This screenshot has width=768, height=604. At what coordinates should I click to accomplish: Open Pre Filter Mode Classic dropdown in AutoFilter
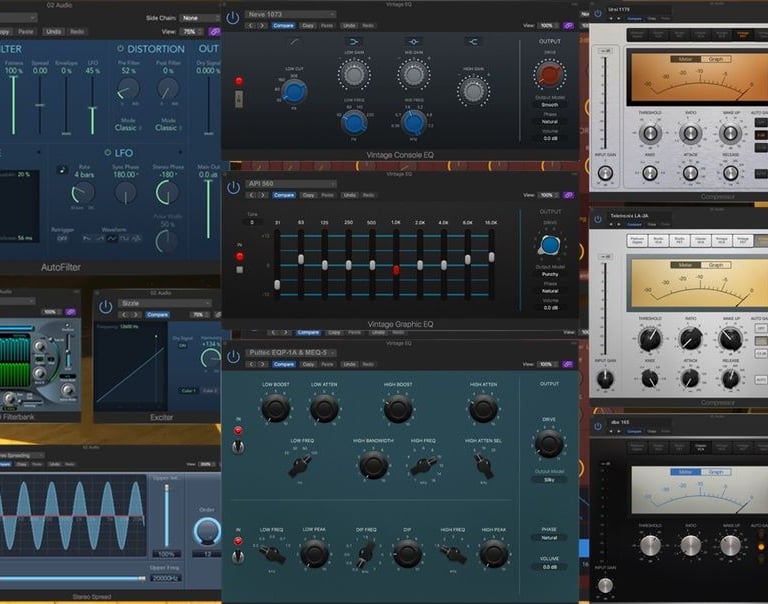point(128,128)
